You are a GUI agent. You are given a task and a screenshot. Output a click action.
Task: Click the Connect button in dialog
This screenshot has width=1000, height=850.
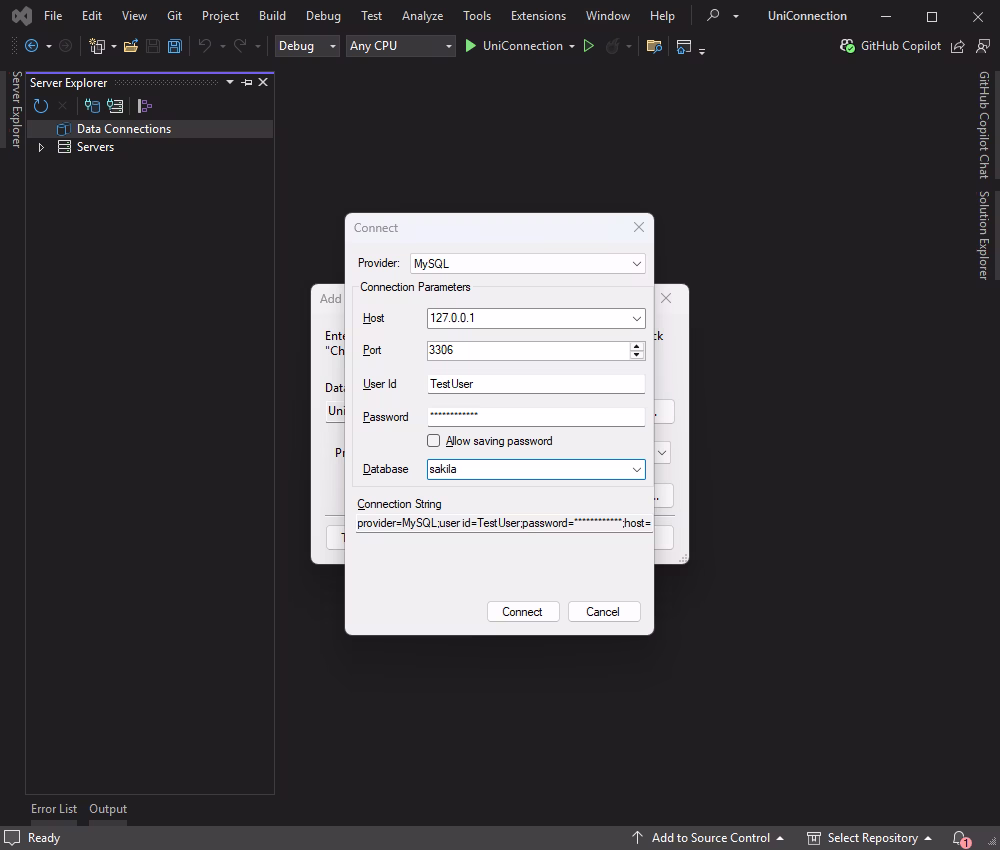click(523, 612)
